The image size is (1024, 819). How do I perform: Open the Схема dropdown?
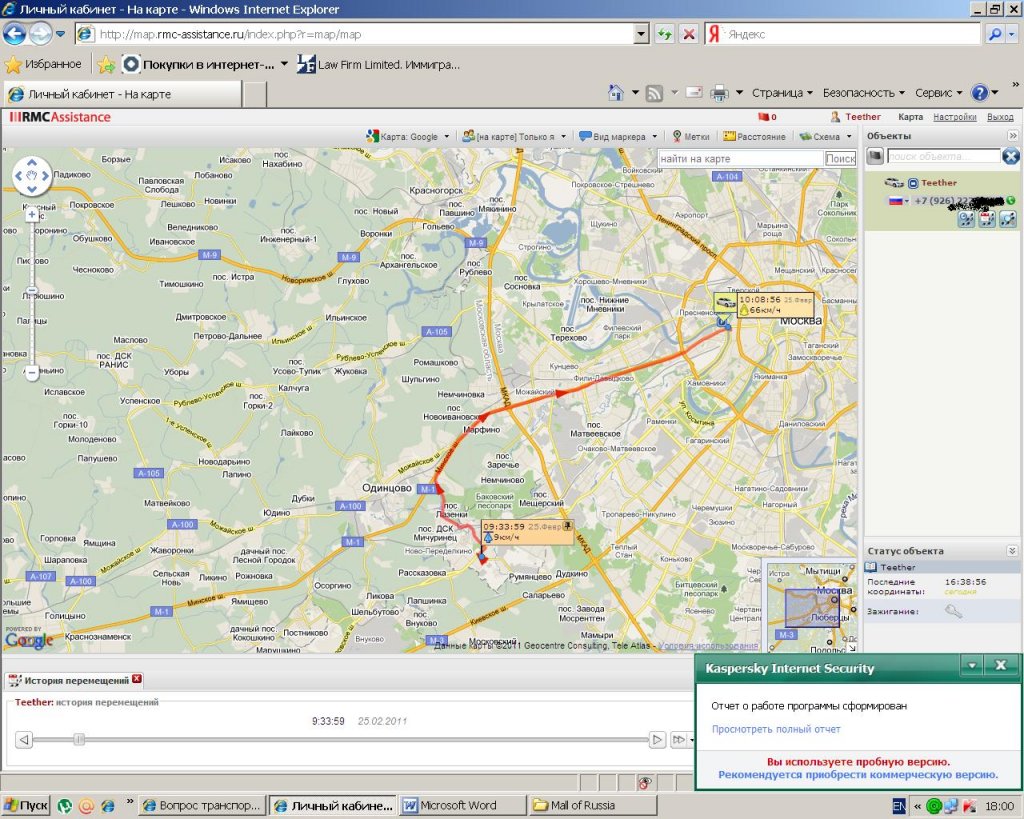click(825, 136)
